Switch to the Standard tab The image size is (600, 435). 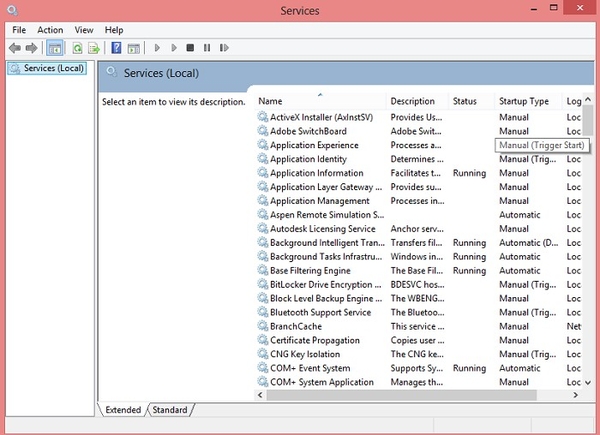tap(170, 409)
